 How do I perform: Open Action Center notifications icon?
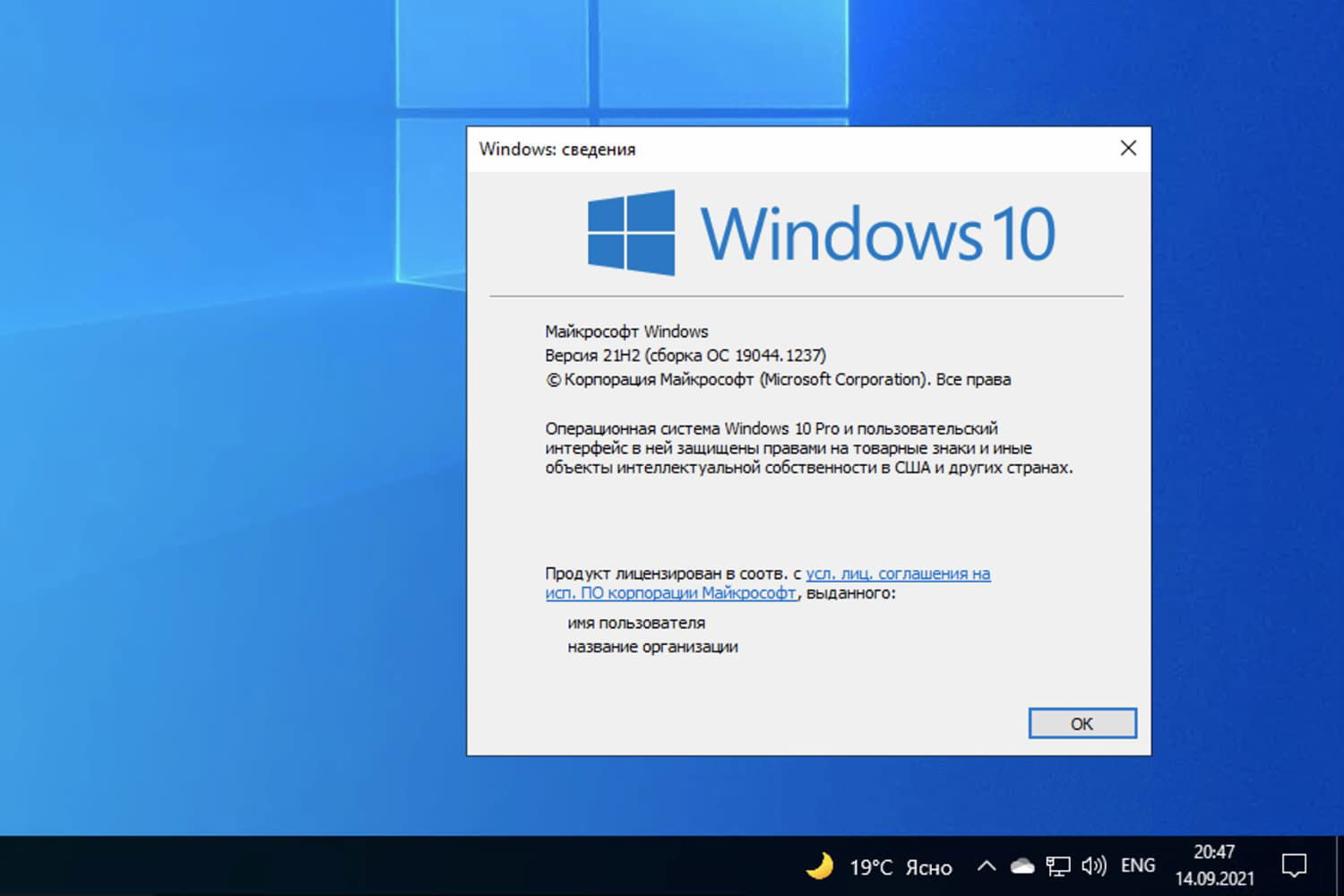(x=1297, y=866)
